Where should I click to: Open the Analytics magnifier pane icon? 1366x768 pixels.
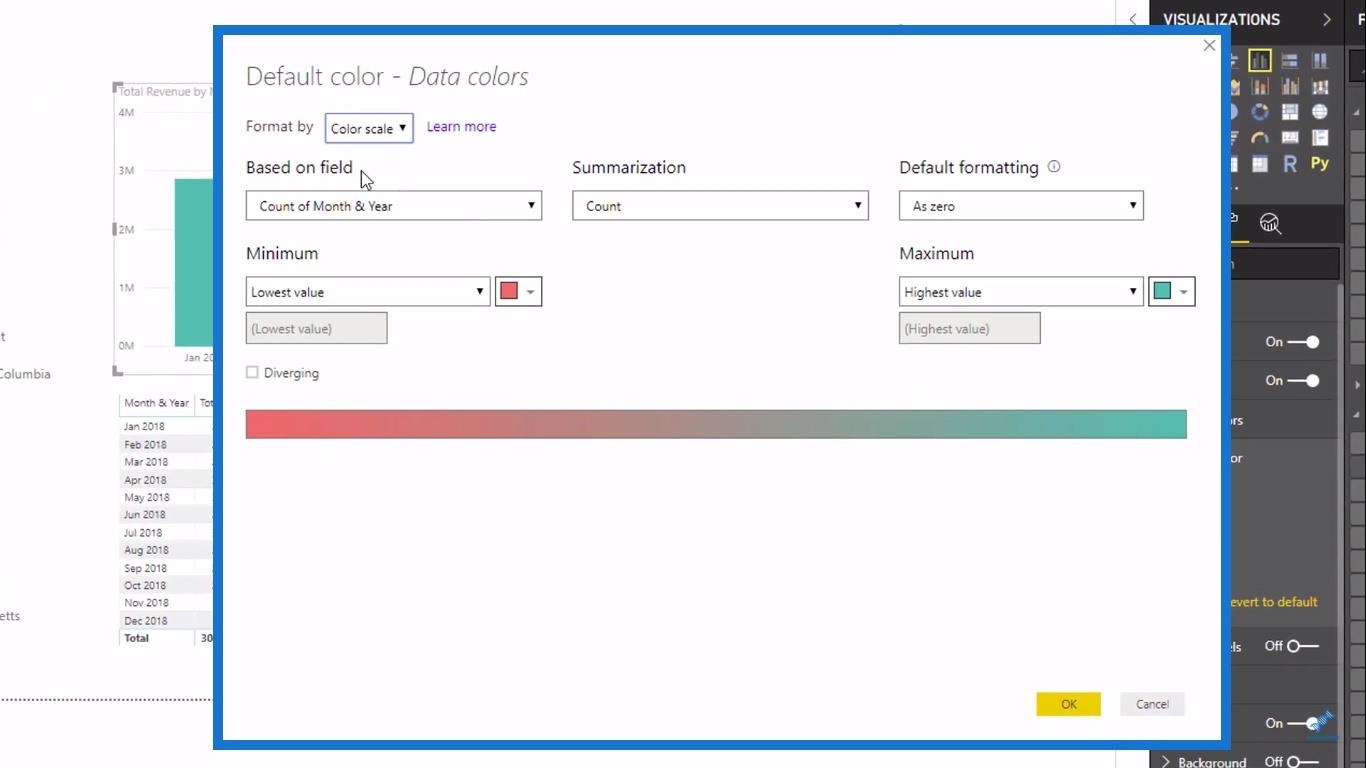[x=1270, y=224]
